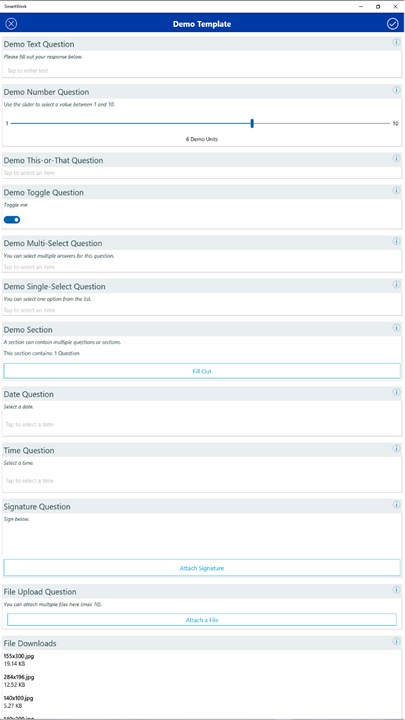The height and width of the screenshot is (720, 405).
Task: Click the Attach Signature button
Action: (x=202, y=568)
